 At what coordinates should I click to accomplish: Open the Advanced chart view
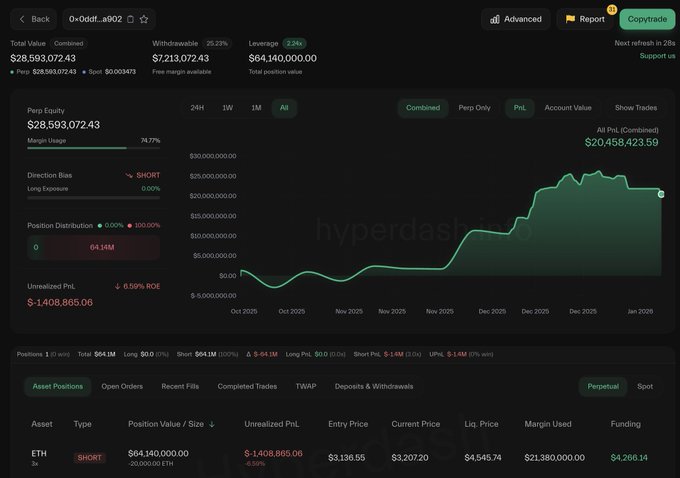[x=515, y=19]
